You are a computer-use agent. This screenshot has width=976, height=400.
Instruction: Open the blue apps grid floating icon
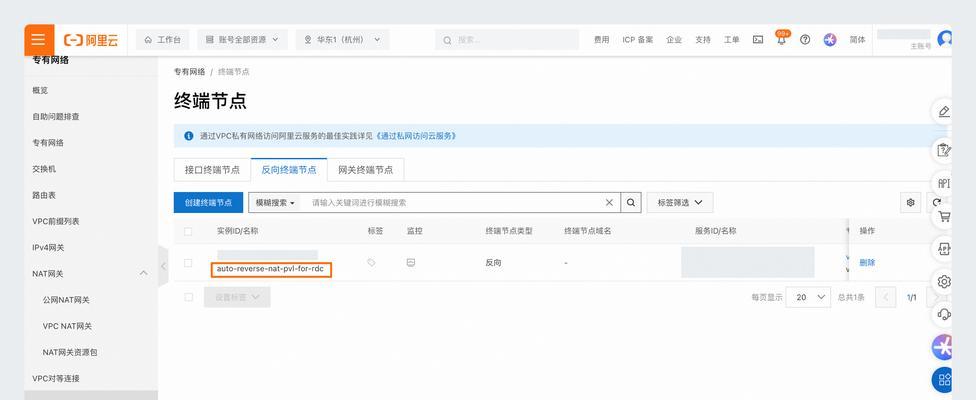pyautogui.click(x=942, y=379)
